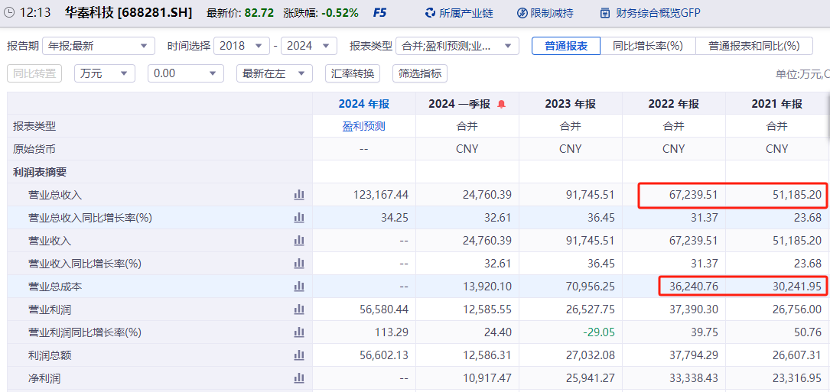The height and width of the screenshot is (392, 830).
Task: Click the 2021 年报 column header
Action: coord(777,104)
